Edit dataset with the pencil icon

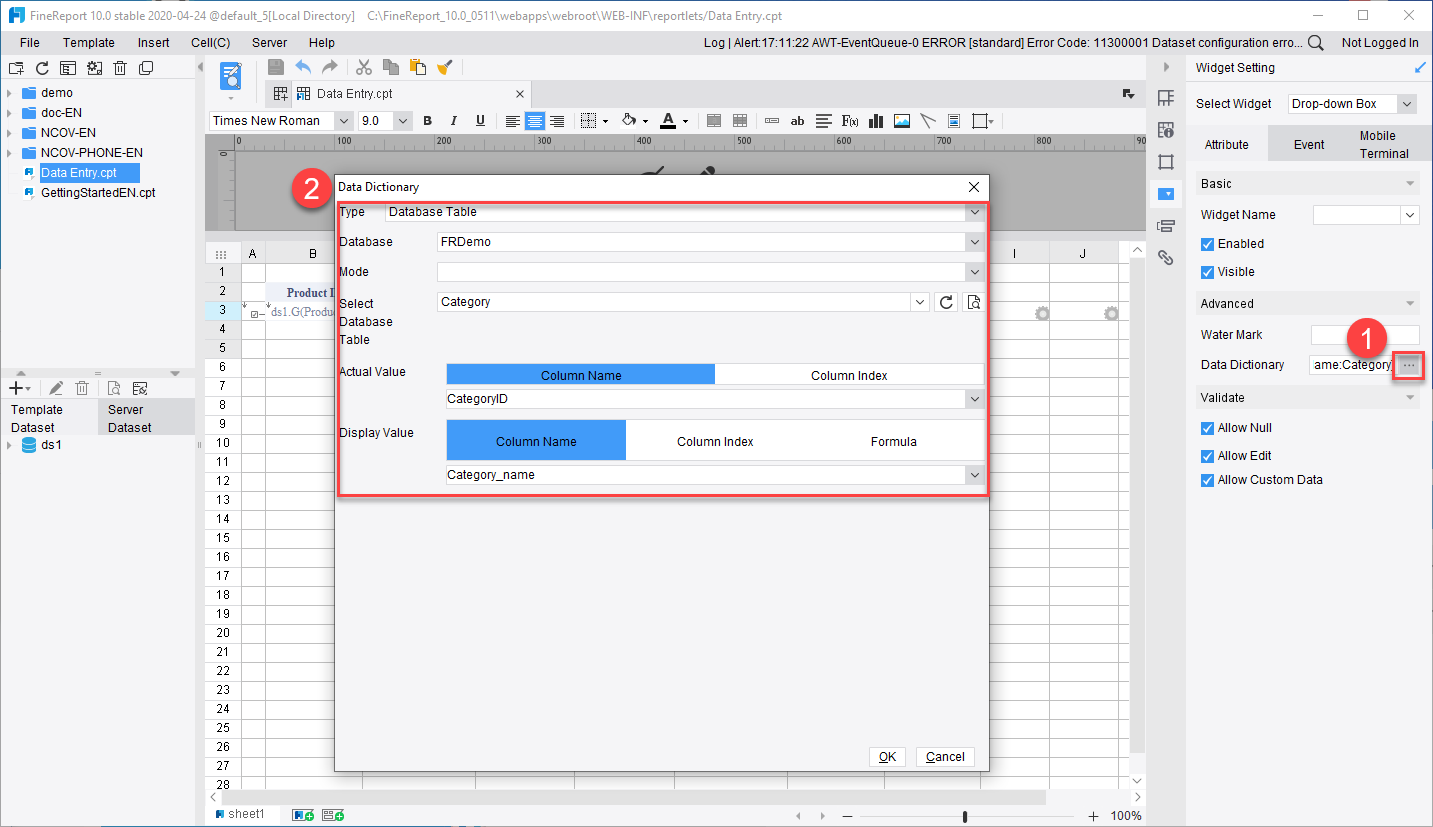[x=56, y=387]
